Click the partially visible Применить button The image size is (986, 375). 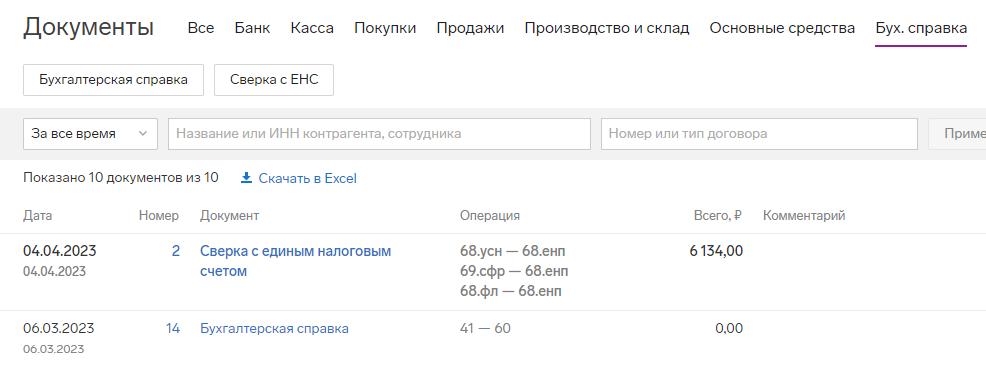pos(957,134)
